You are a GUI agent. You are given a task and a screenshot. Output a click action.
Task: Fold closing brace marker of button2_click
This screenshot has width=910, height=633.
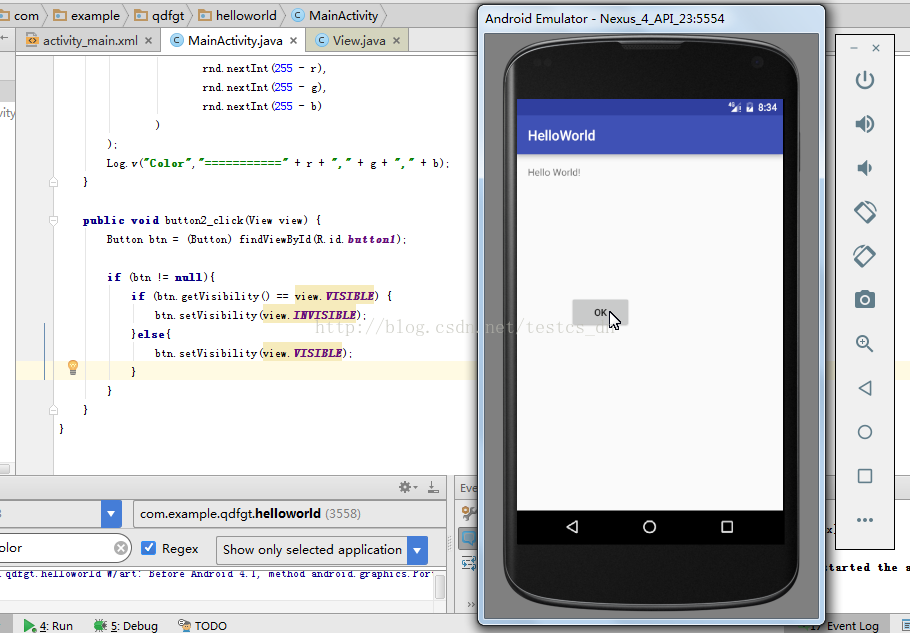click(x=53, y=410)
